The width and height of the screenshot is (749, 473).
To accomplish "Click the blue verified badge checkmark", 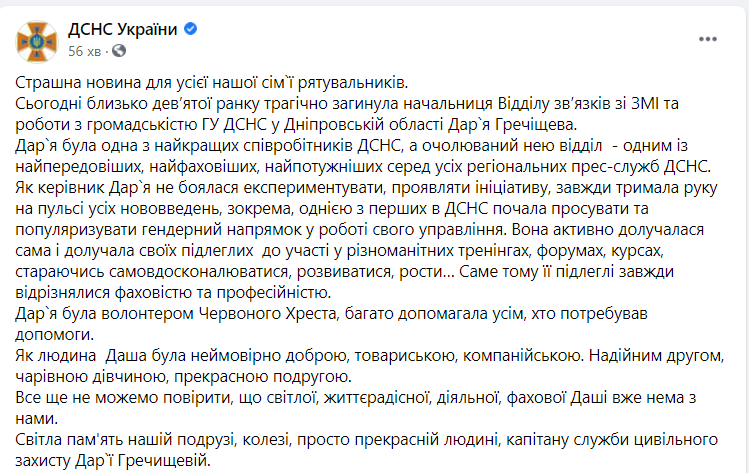I will pos(190,29).
